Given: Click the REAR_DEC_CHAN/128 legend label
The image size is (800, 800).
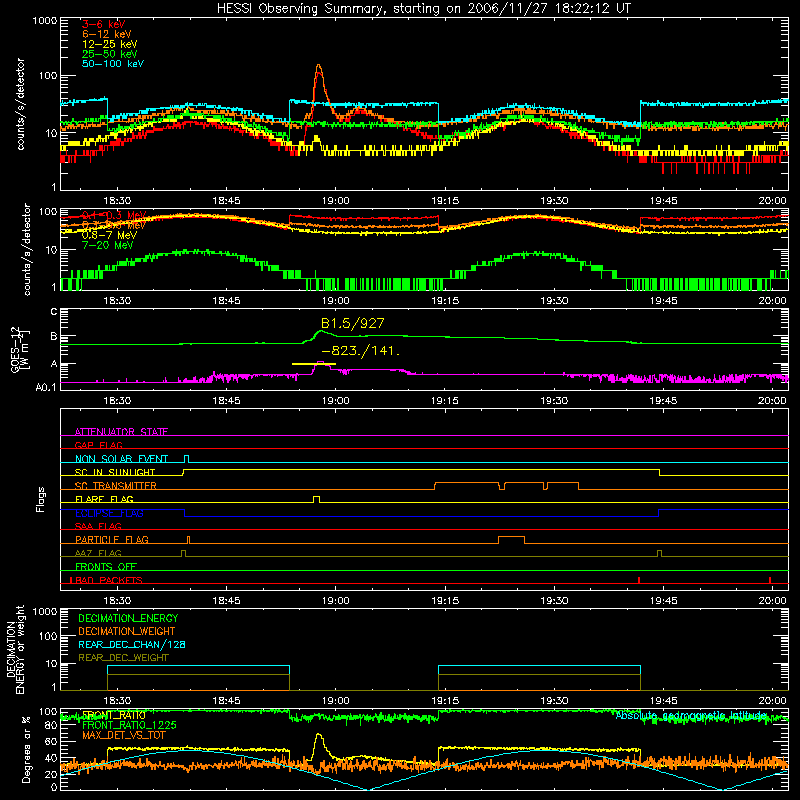Looking at the screenshot, I should tap(132, 644).
